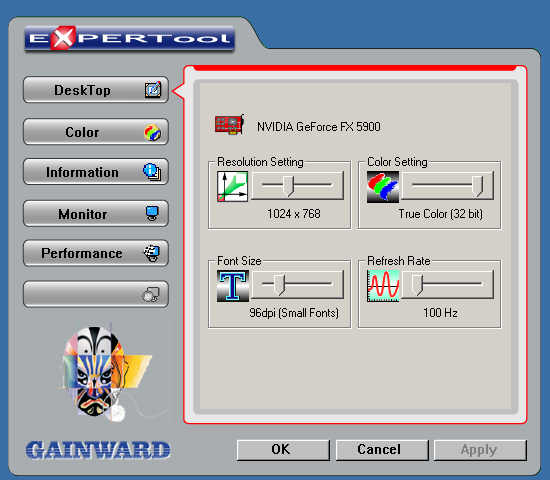
Task: Click the Refresh Rate group label
Action: coord(399,261)
